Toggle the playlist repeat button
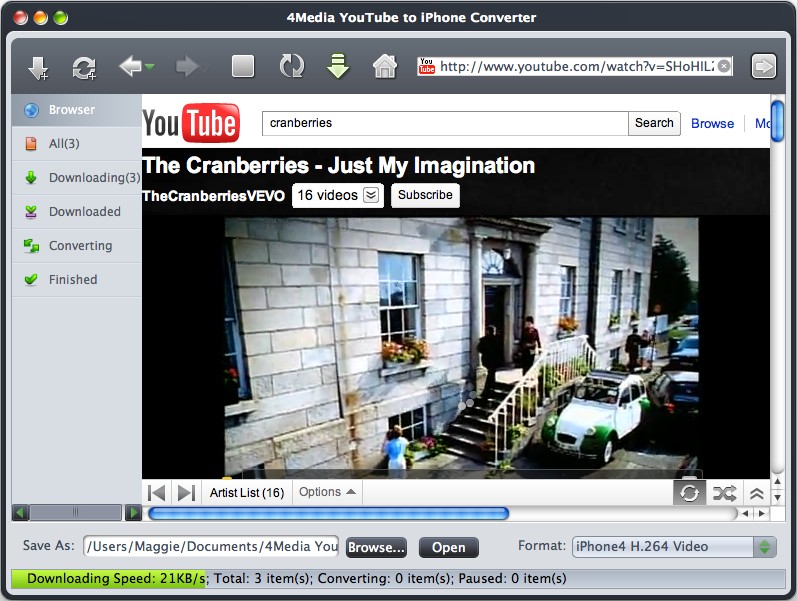The width and height of the screenshot is (797, 601). coord(689,493)
